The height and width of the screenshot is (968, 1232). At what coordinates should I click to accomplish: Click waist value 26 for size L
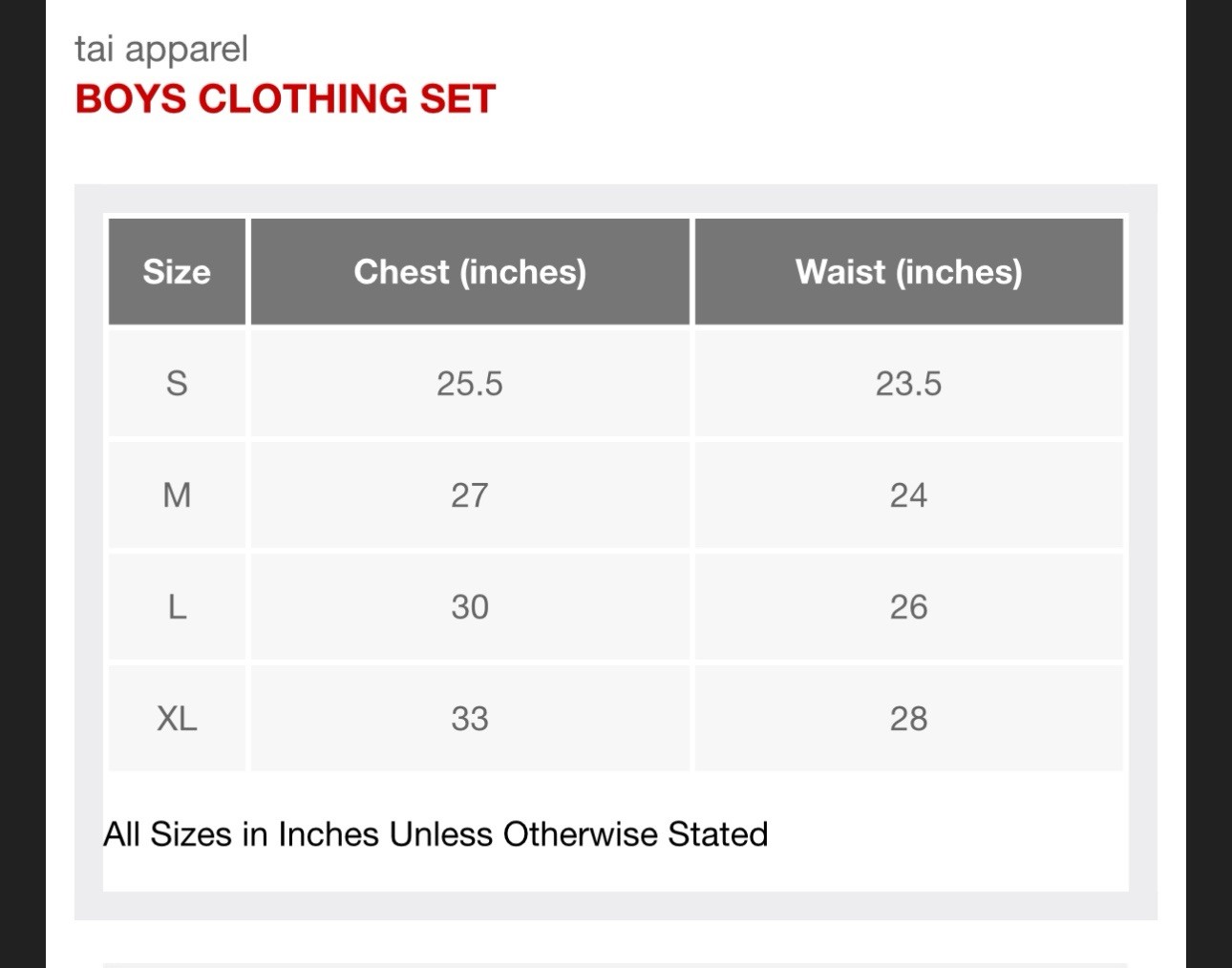pos(908,606)
